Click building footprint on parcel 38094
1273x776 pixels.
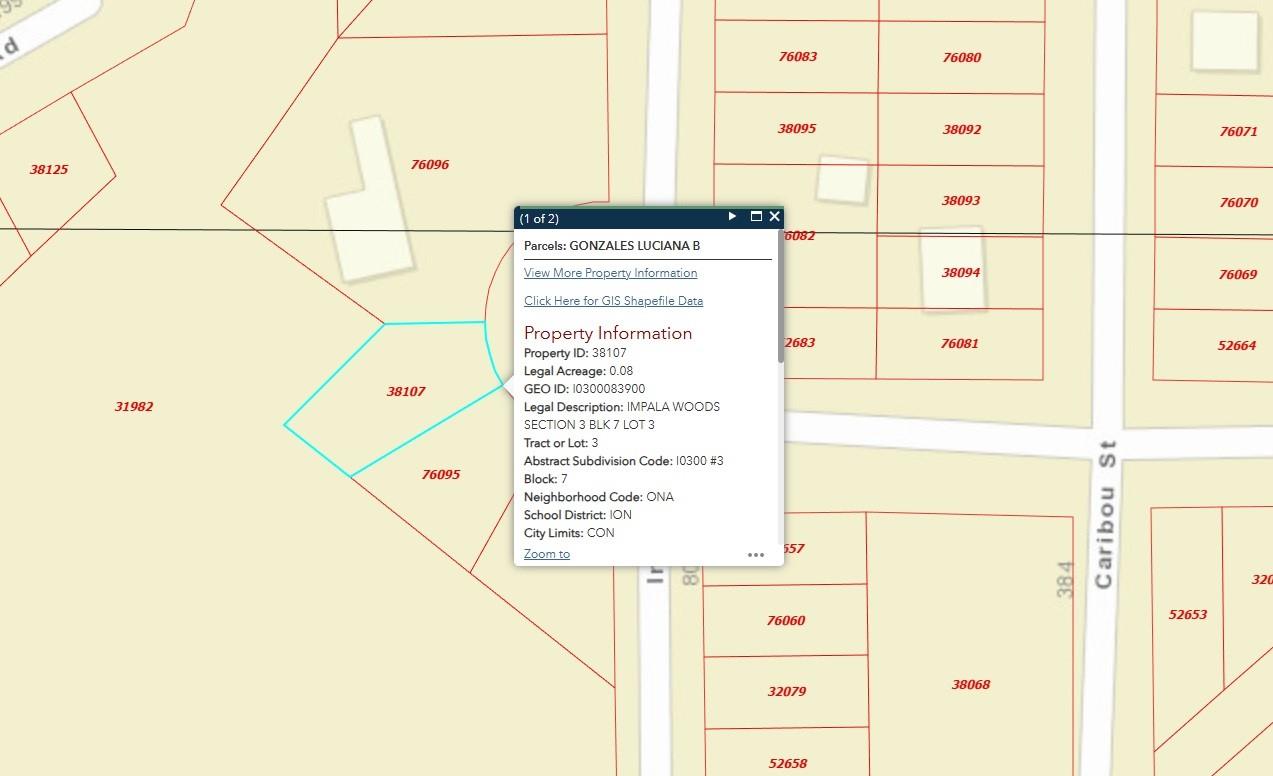(951, 268)
